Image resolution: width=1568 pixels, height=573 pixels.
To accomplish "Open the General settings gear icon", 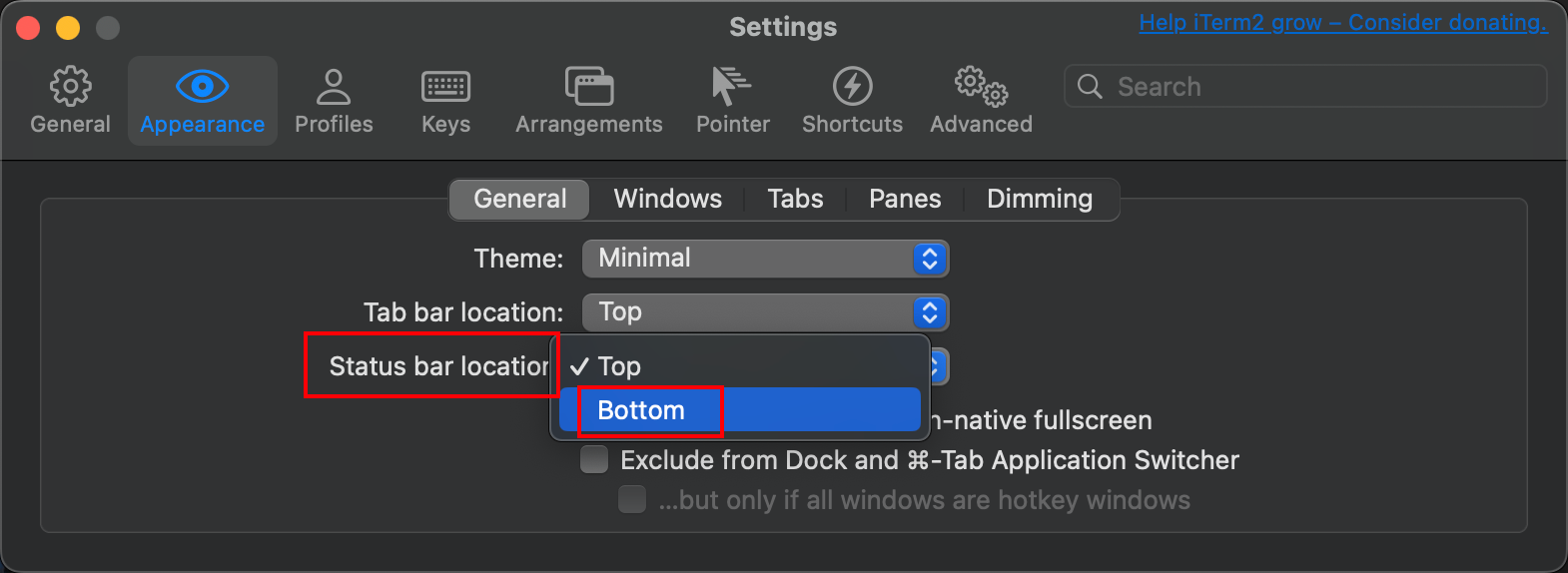I will click(70, 87).
